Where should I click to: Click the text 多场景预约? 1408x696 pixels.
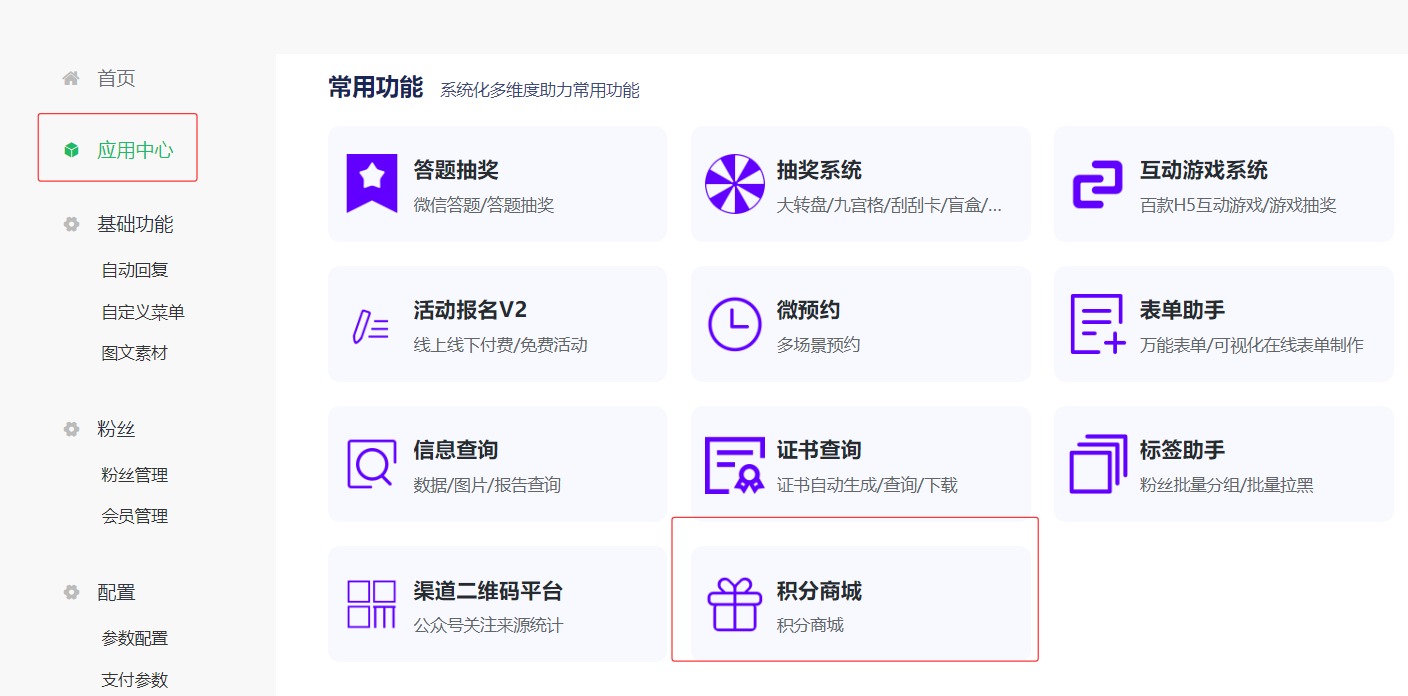pos(818,345)
